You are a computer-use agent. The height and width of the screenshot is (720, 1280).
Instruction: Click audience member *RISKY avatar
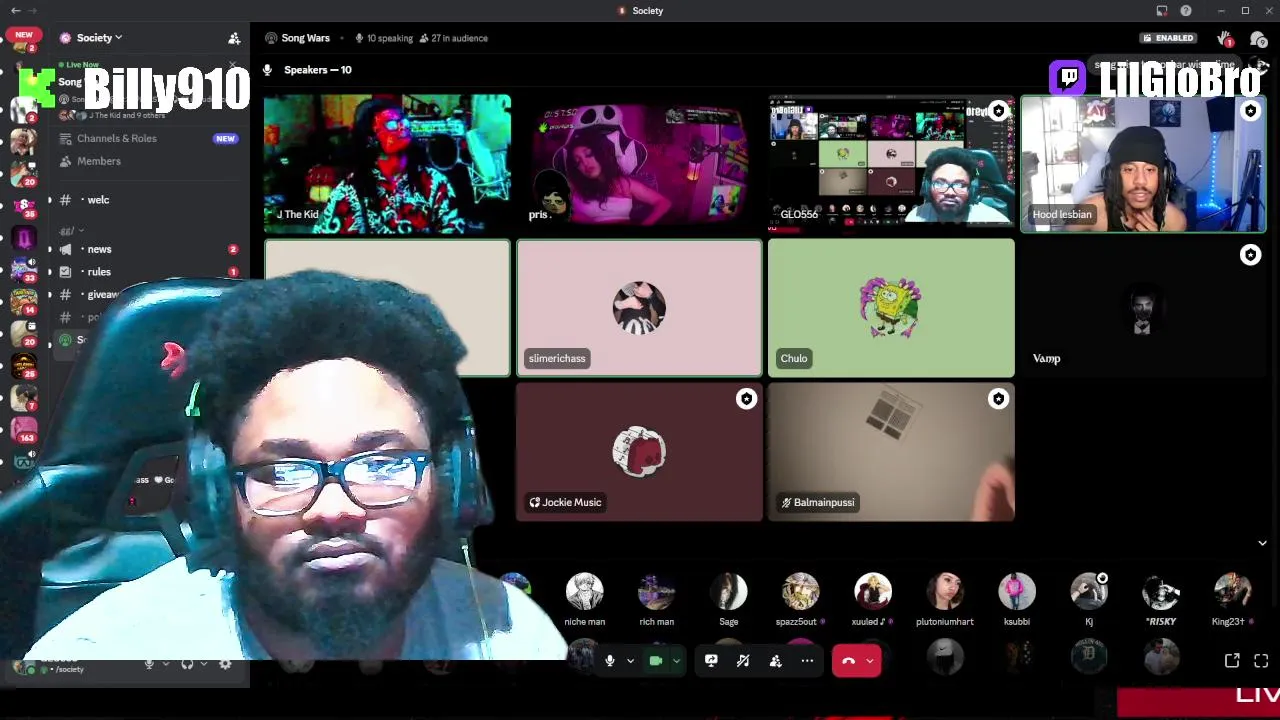(1160, 591)
